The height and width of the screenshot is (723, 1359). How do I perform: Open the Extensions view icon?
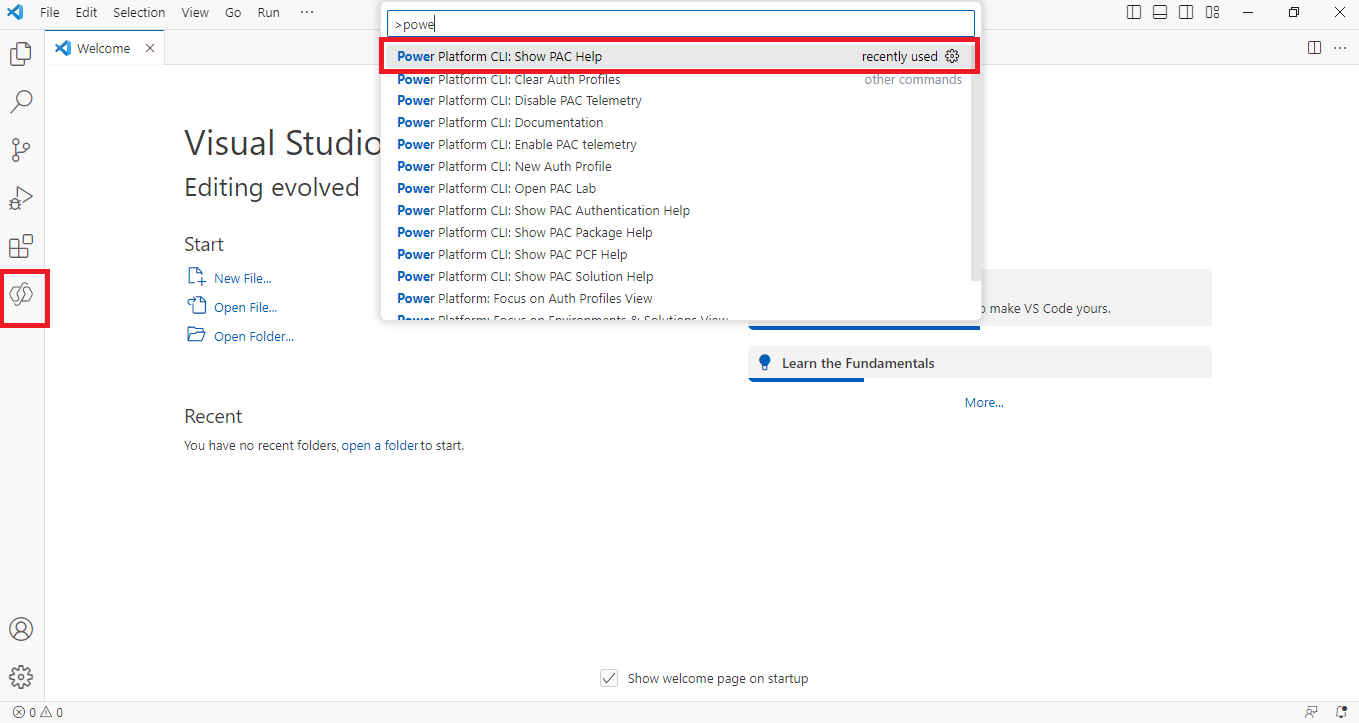(21, 246)
